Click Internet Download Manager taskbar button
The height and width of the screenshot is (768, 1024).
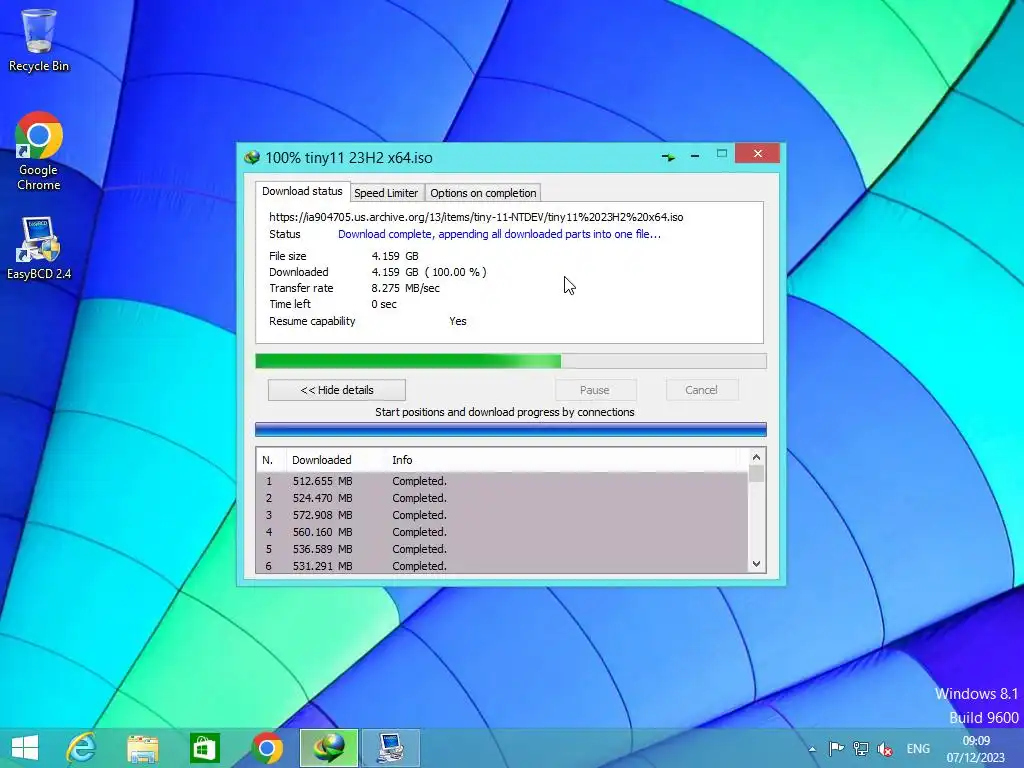click(x=328, y=748)
